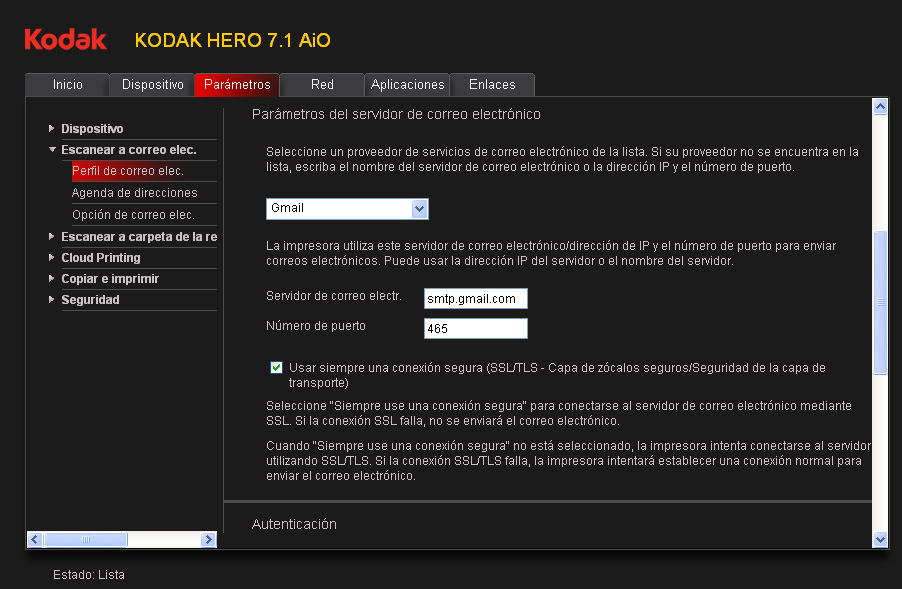
Task: Open Seguridad section
Action: pos(90,300)
